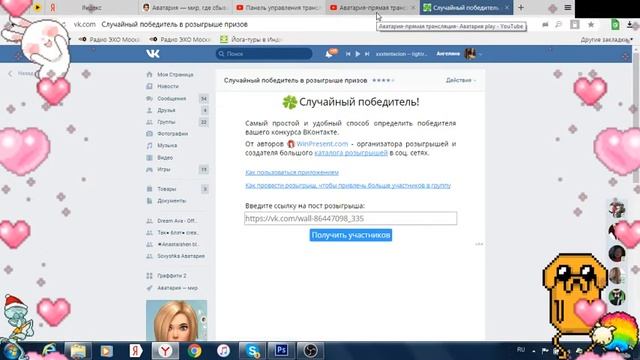Open Музыка in sidebar
The width and height of the screenshot is (640, 360).
(x=167, y=146)
